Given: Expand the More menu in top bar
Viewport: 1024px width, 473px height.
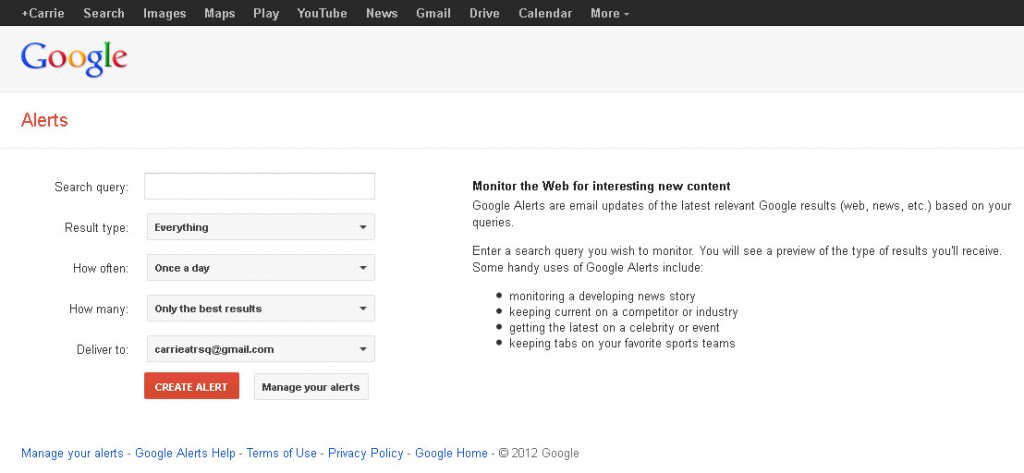Looking at the screenshot, I should point(610,13).
